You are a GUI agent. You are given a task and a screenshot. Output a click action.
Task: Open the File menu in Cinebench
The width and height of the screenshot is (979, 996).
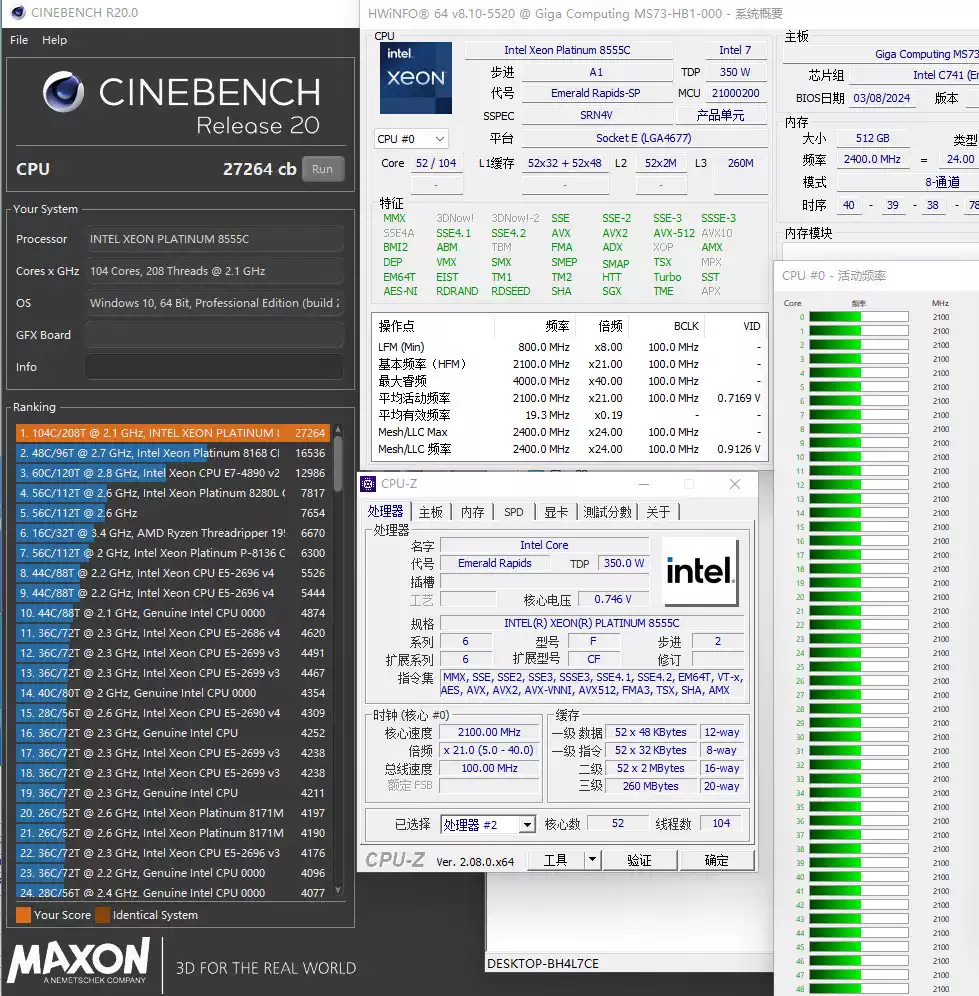click(18, 40)
